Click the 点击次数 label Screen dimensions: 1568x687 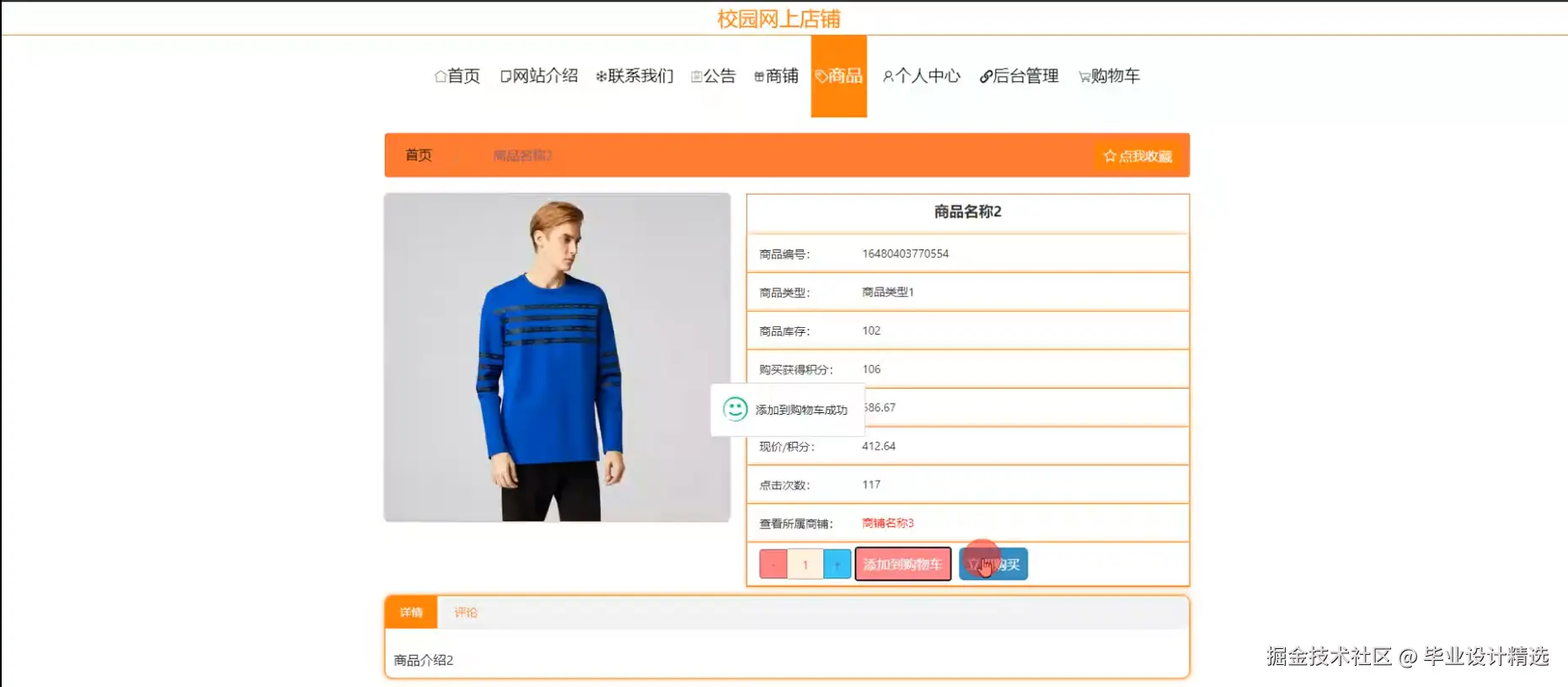pos(784,485)
